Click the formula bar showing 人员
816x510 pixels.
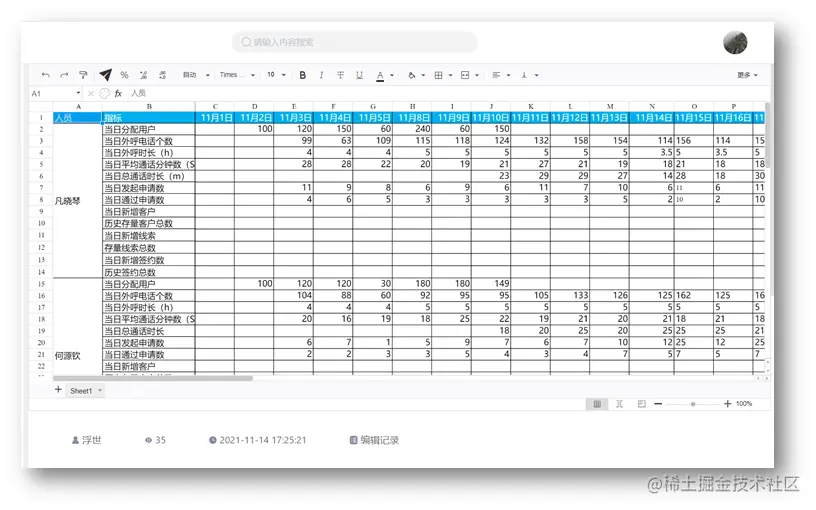point(448,93)
